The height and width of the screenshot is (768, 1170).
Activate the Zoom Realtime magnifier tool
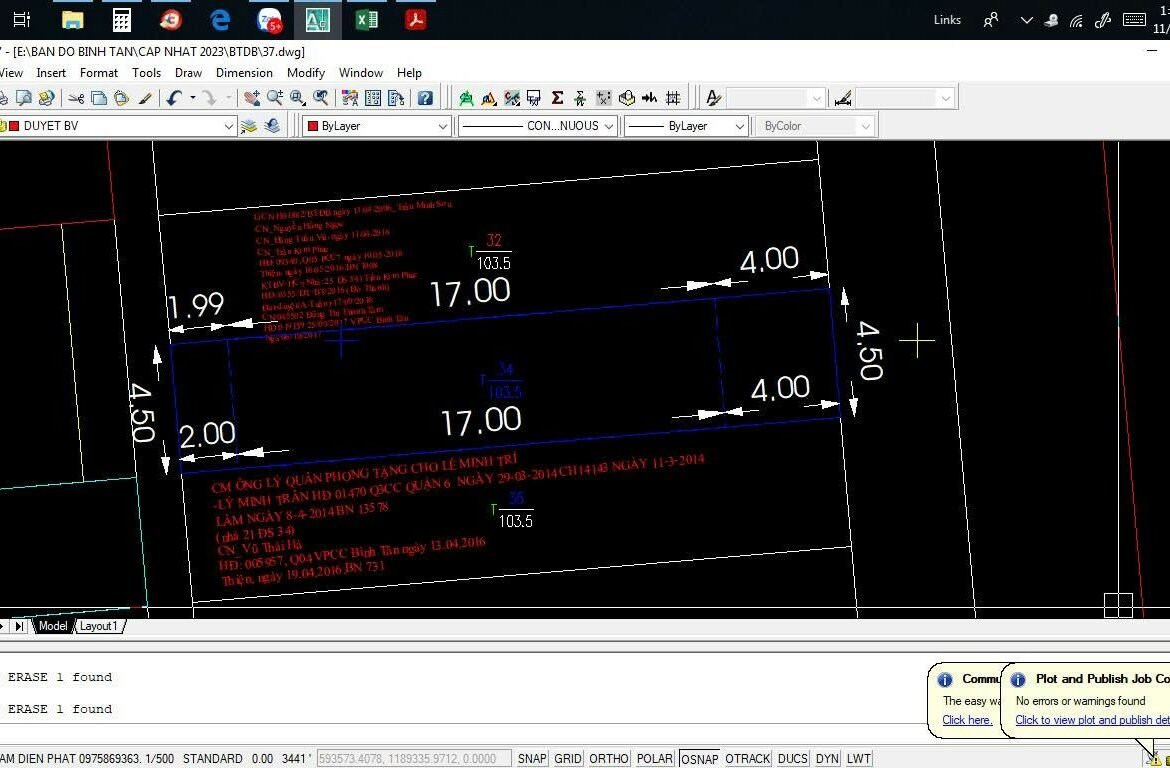click(274, 98)
